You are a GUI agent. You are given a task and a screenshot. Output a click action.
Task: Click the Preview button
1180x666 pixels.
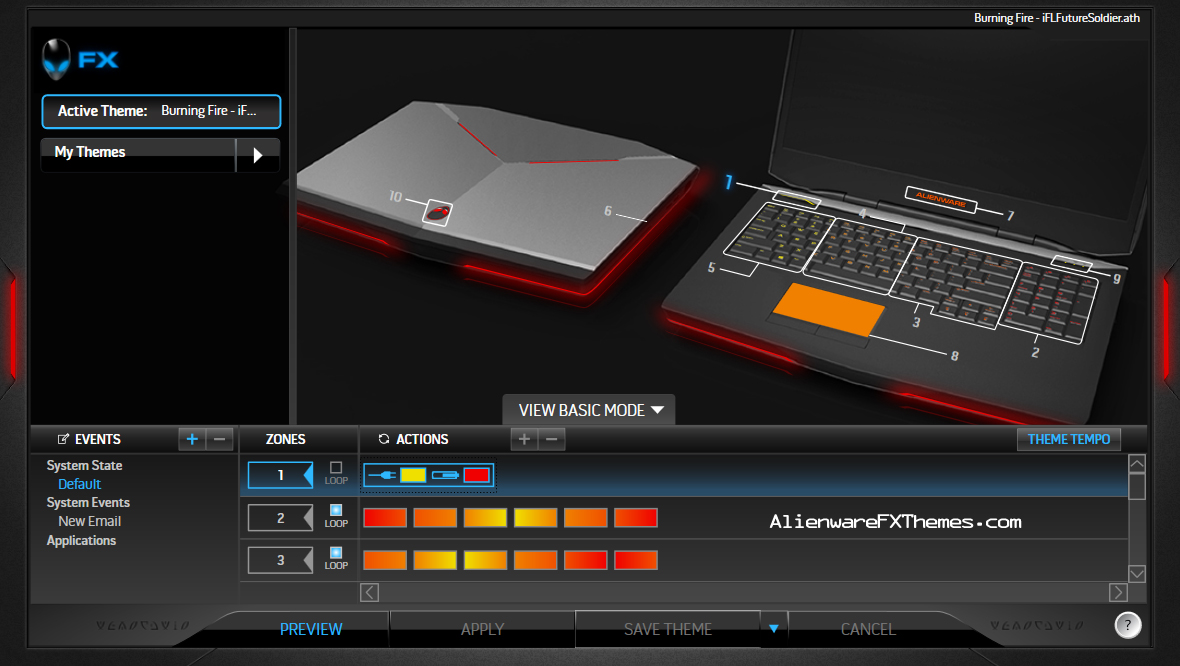pos(311,629)
